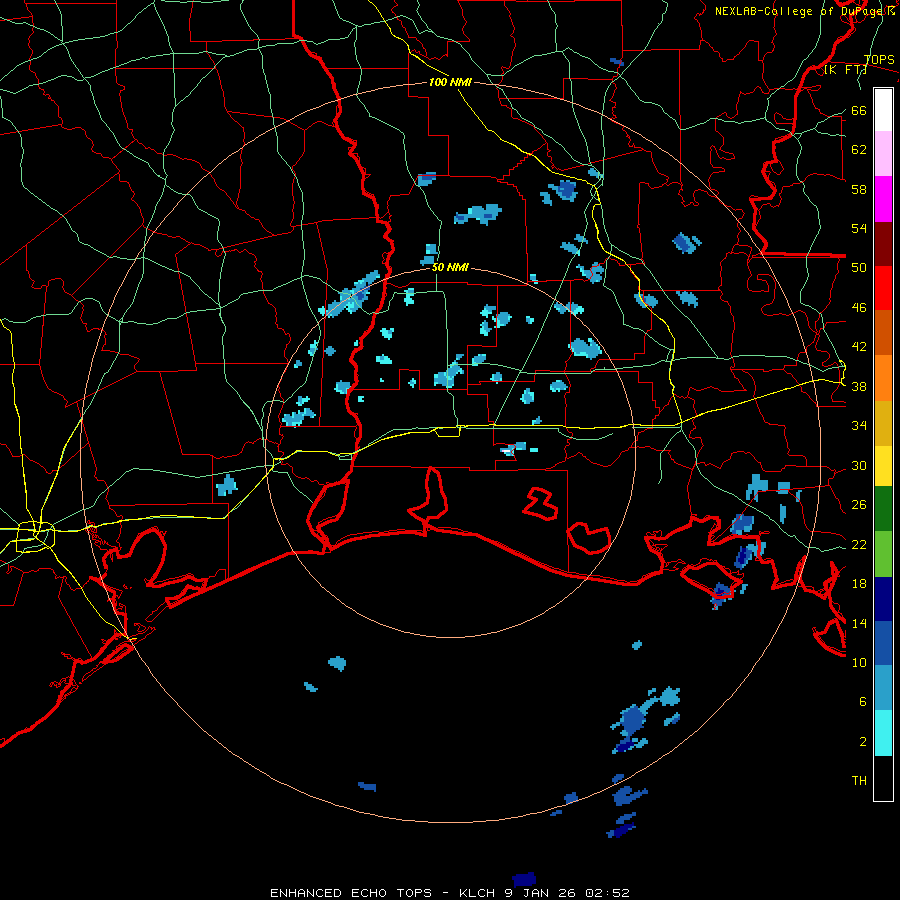Click the navy blue legend color band
Image resolution: width=900 pixels, height=900 pixels.
(883, 599)
